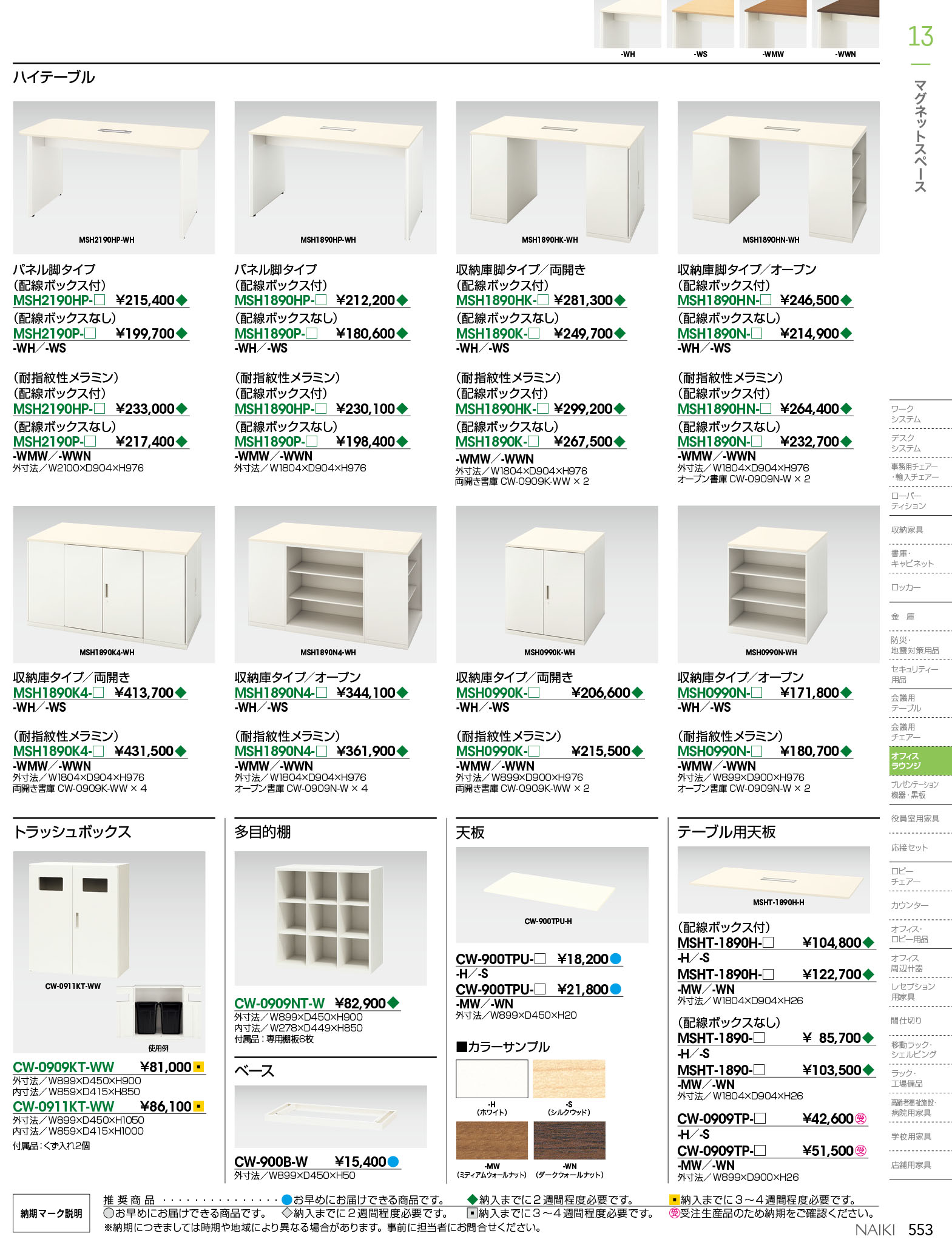Click green diamond after MSH0990N ¥171,800
The height and width of the screenshot is (1242, 952).
(846, 693)
